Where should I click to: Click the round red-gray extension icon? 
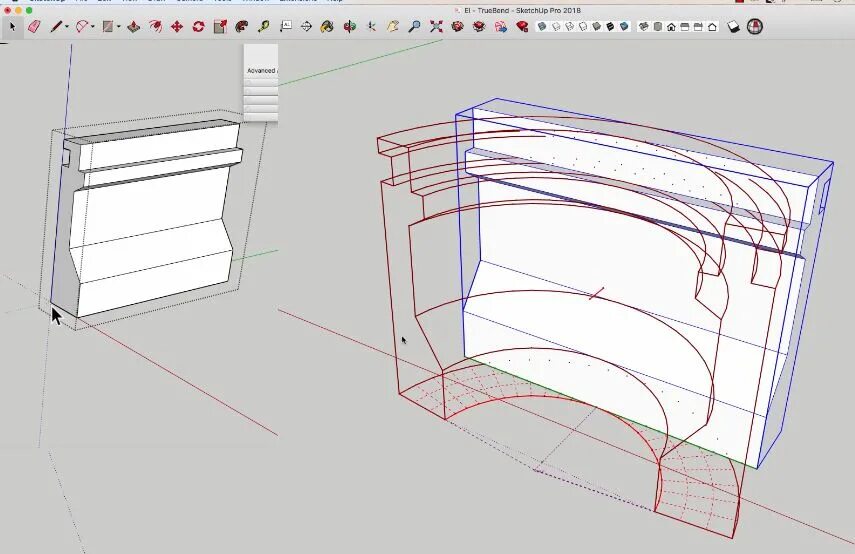[x=755, y=26]
